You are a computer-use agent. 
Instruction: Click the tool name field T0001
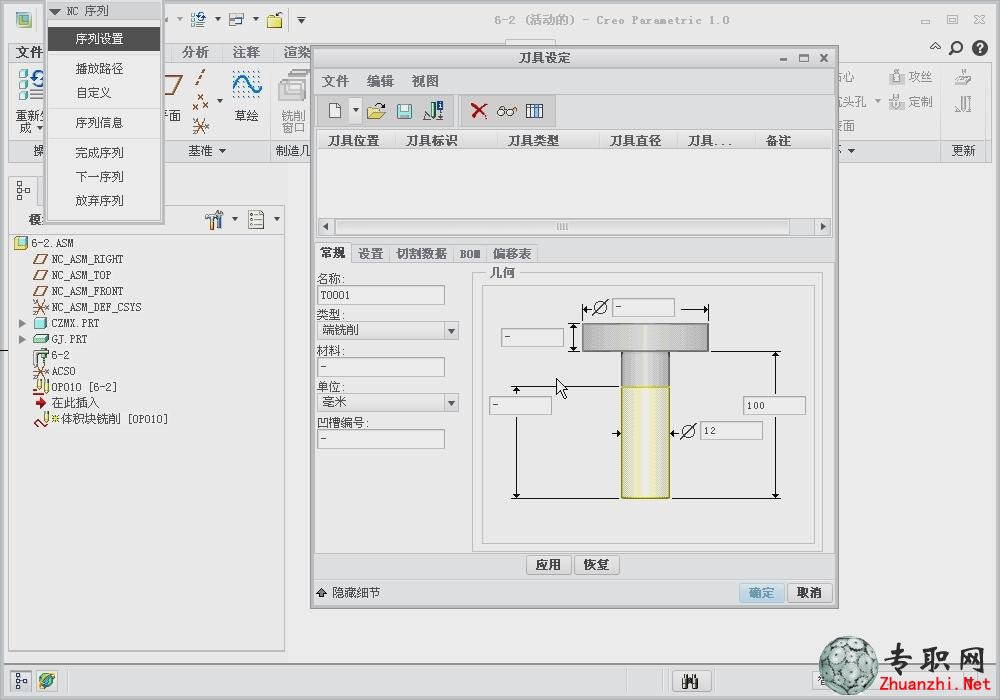click(381, 295)
